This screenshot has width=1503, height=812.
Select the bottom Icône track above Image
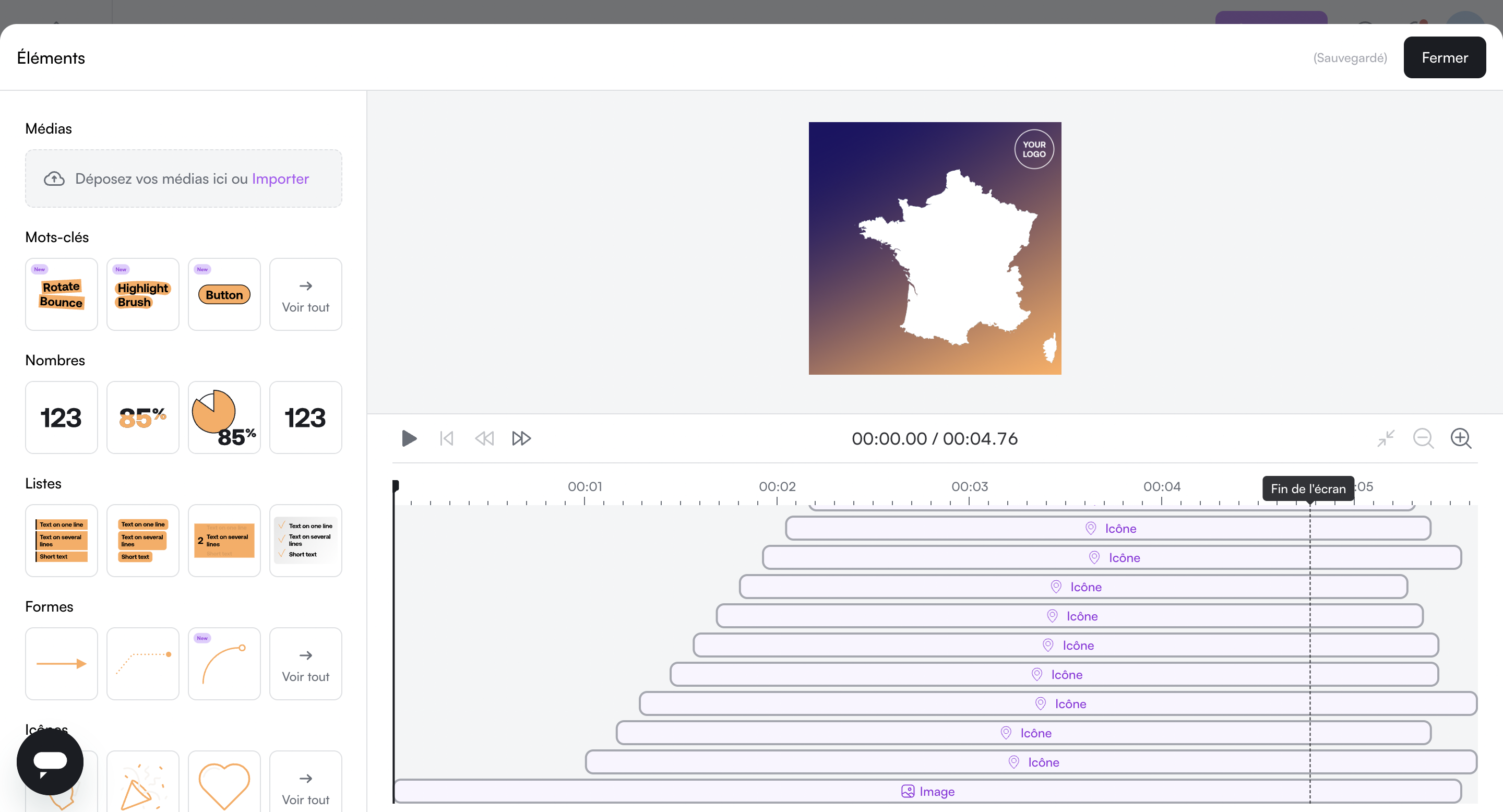1031,762
